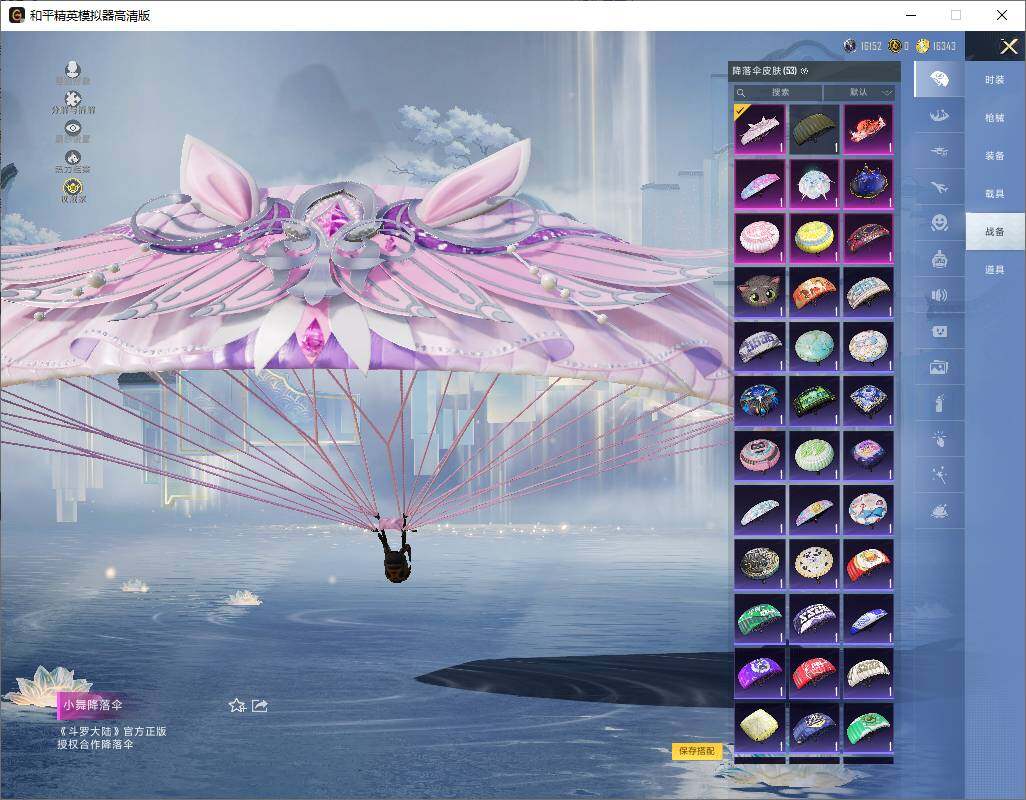Switch to the 时装 tab
Image resolution: width=1026 pixels, height=800 pixels.
tap(995, 80)
